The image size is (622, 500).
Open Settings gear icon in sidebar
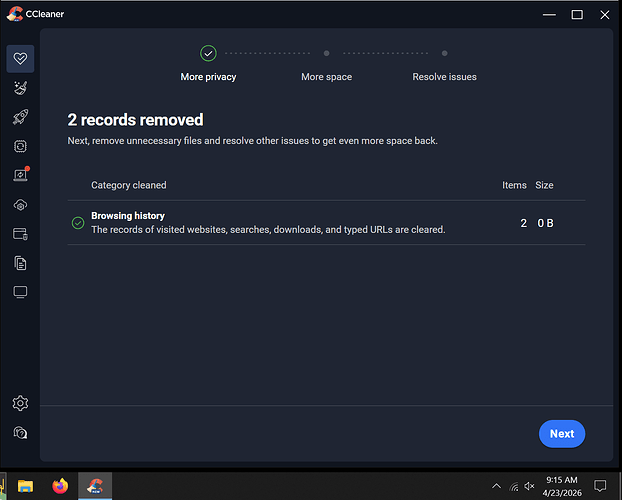(x=20, y=403)
